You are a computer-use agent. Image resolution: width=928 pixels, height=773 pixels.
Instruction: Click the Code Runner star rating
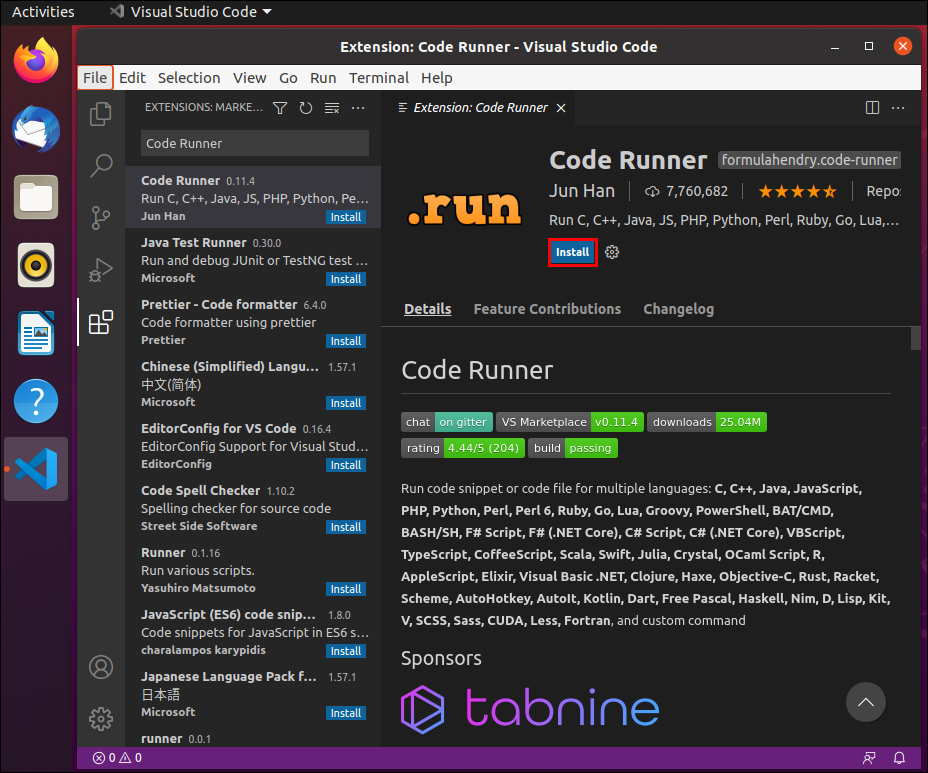pyautogui.click(x=797, y=191)
